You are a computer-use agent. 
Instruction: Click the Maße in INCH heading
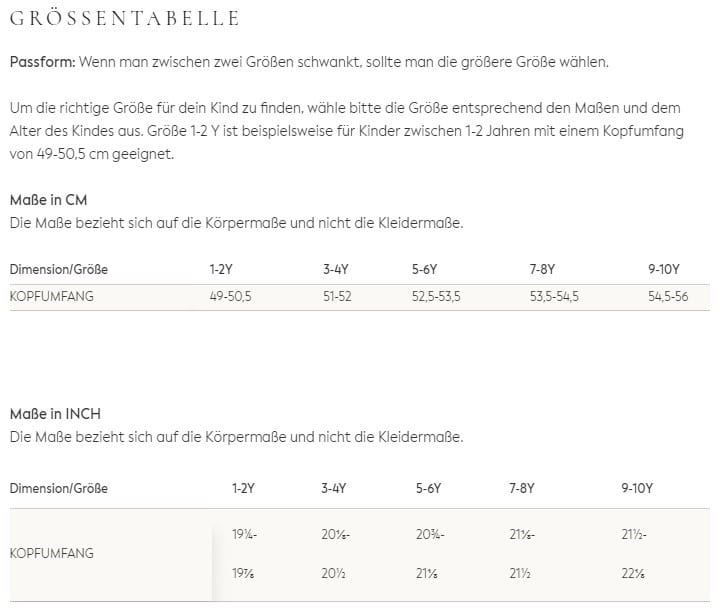pyautogui.click(x=55, y=413)
